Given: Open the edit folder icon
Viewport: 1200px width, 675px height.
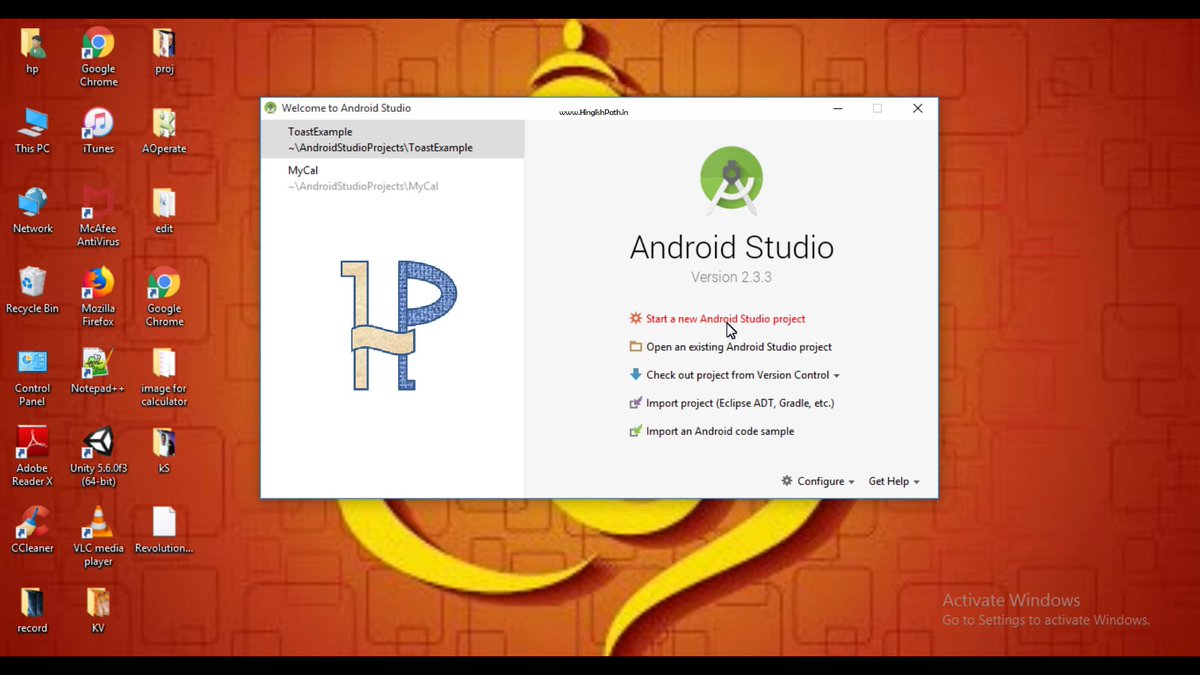Looking at the screenshot, I should pyautogui.click(x=164, y=203).
